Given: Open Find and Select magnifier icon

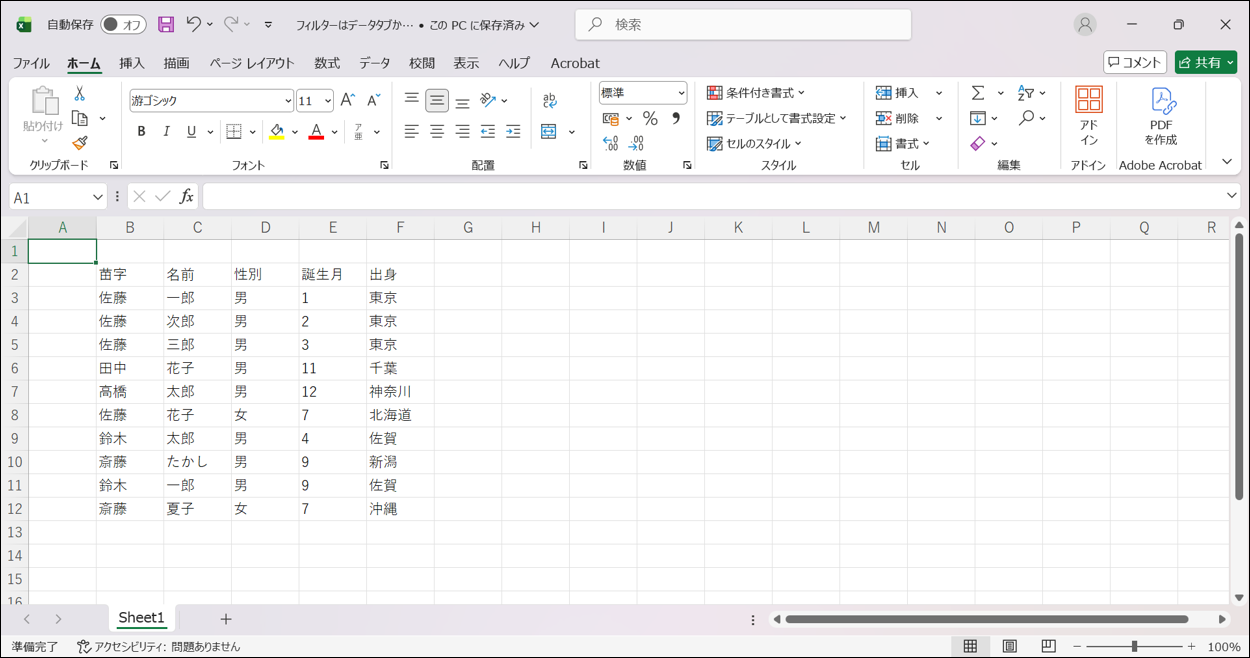Looking at the screenshot, I should click(1026, 118).
